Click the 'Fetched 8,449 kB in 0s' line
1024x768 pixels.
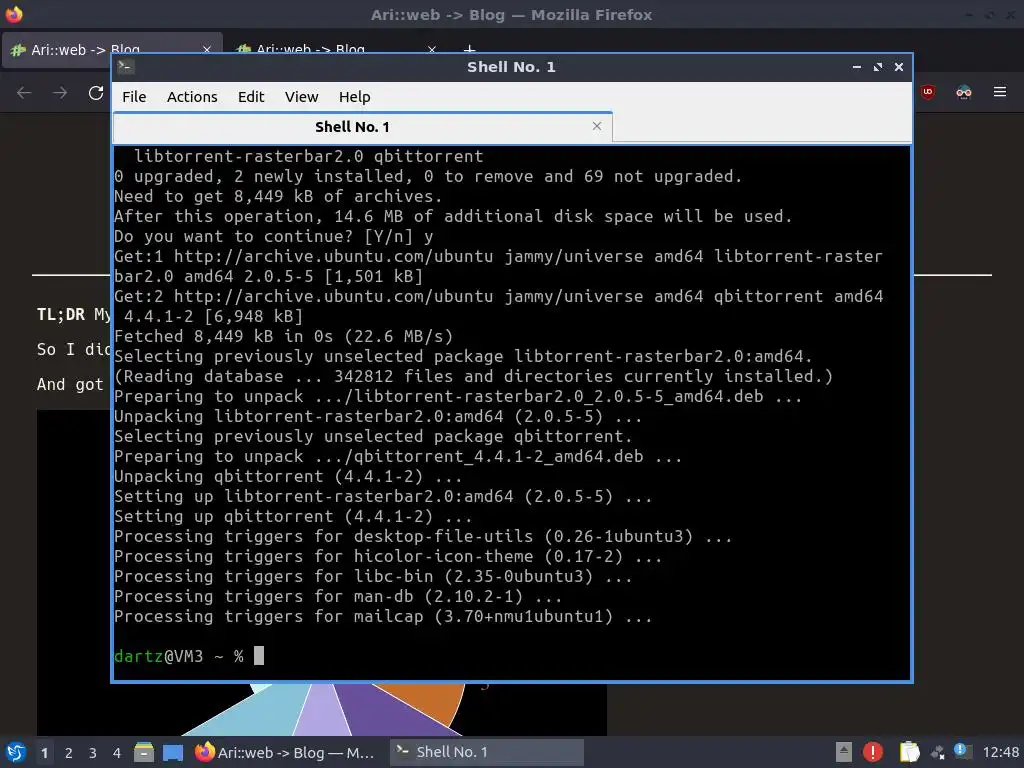pos(283,336)
